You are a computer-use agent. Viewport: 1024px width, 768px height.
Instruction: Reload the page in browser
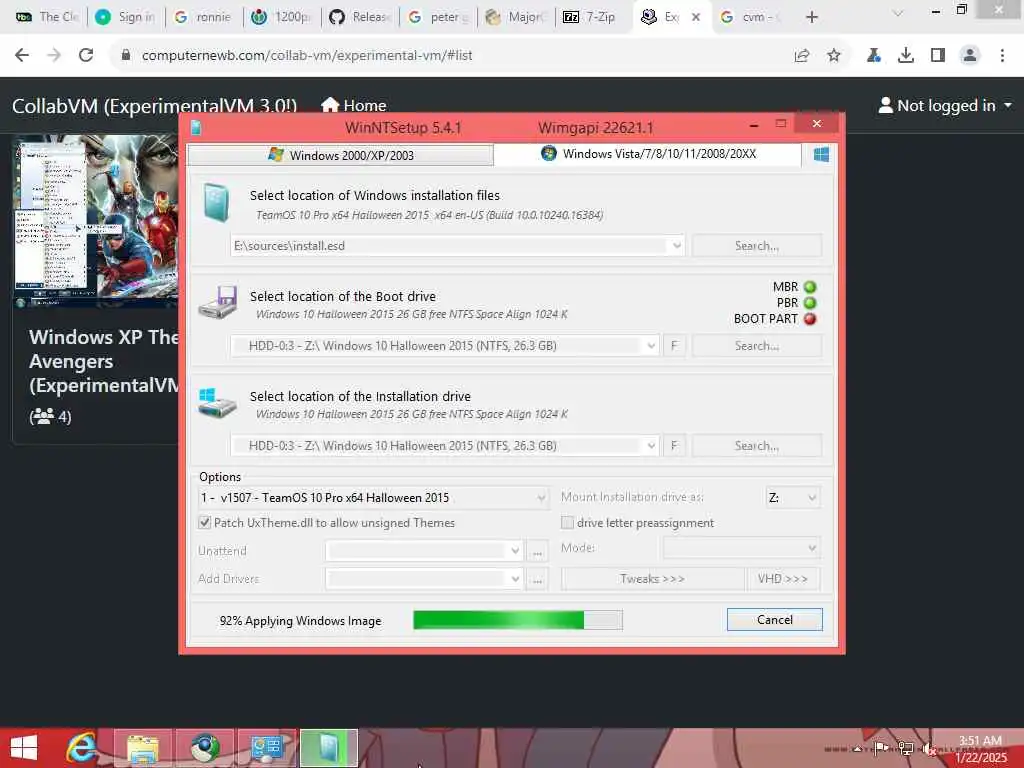[86, 56]
